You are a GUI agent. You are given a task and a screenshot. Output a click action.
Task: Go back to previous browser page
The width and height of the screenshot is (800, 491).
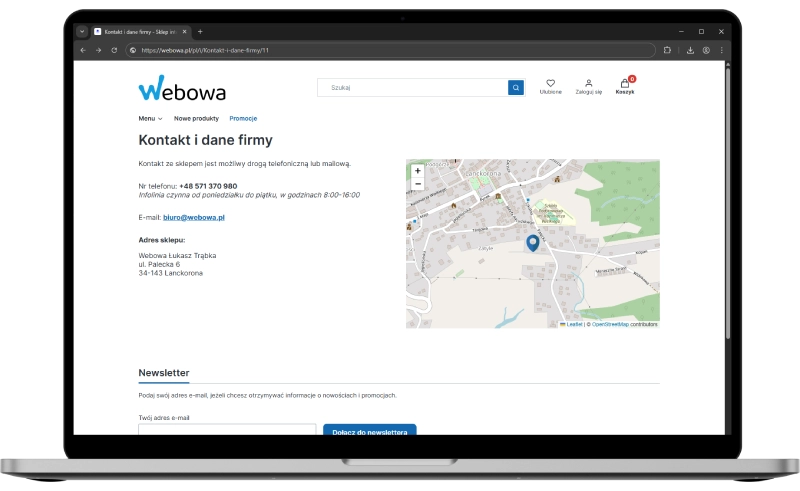click(83, 50)
